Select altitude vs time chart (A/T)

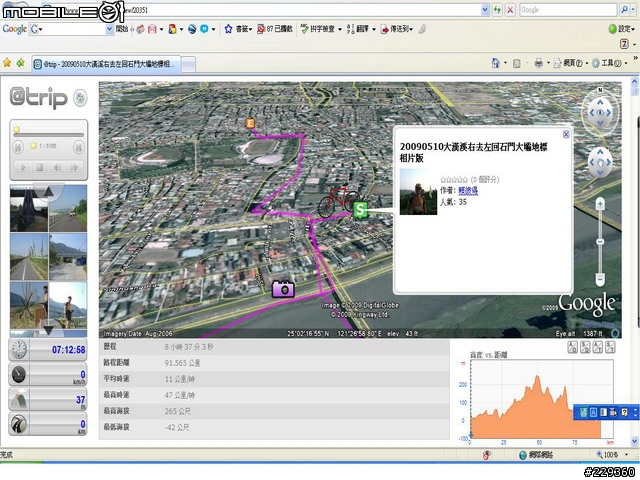pos(598,347)
